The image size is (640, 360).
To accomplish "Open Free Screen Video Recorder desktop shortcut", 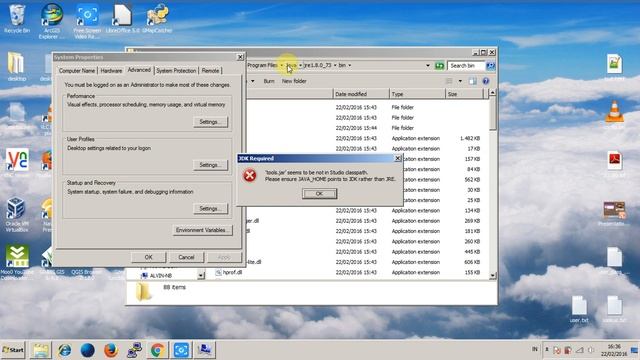I will (87, 20).
